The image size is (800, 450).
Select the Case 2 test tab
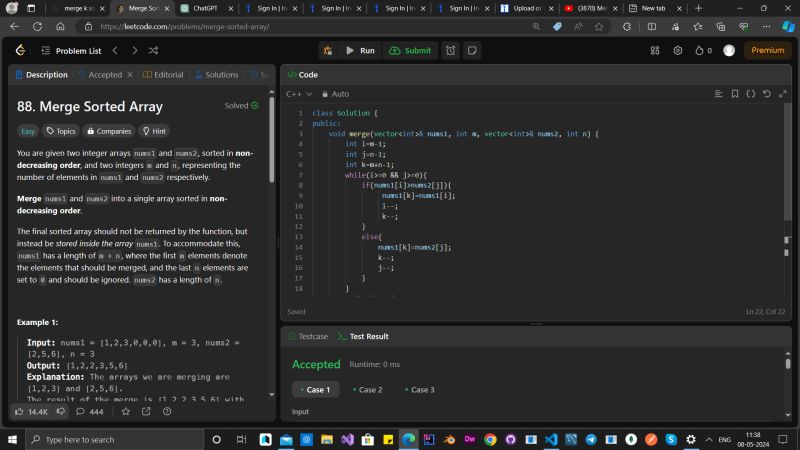click(x=367, y=389)
